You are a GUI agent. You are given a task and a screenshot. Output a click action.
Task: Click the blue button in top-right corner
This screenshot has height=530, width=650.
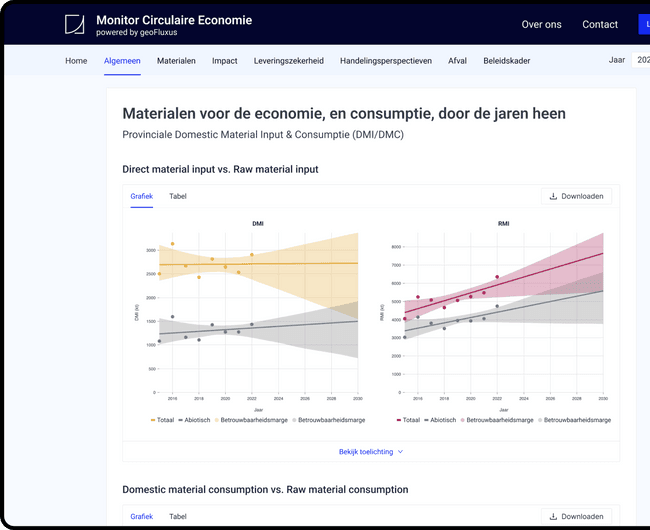(643, 25)
